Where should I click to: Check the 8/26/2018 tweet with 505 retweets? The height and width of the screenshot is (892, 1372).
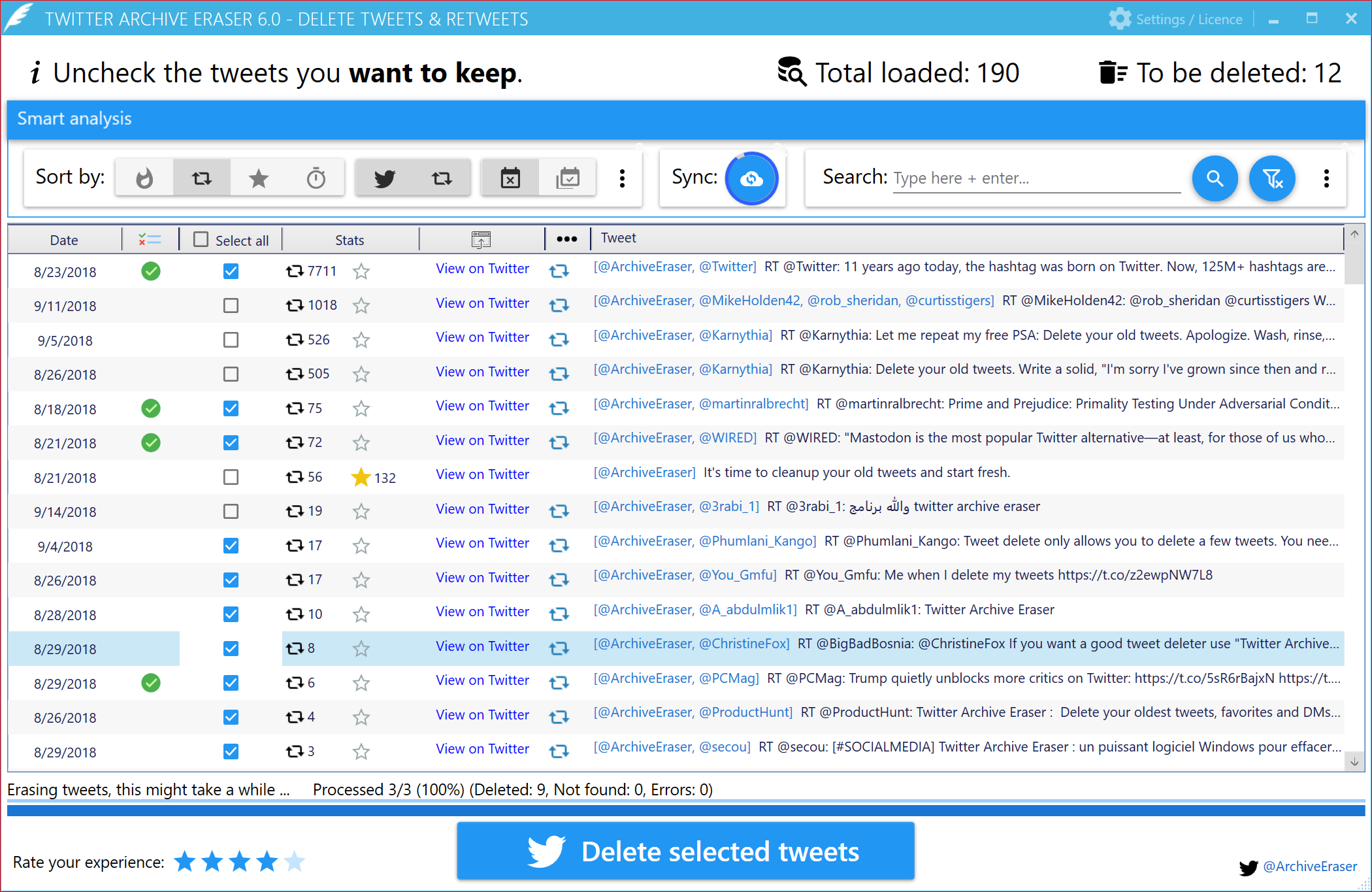(231, 374)
